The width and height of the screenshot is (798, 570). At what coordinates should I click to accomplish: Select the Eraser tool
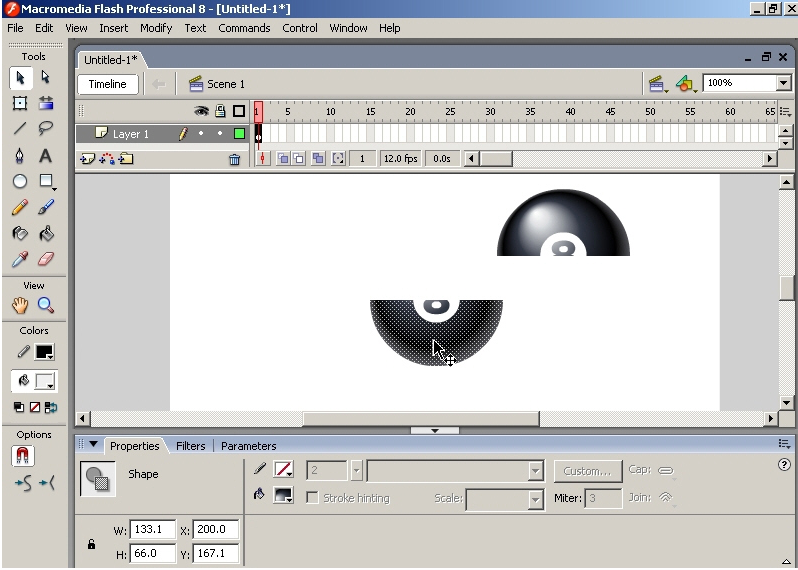point(46,259)
